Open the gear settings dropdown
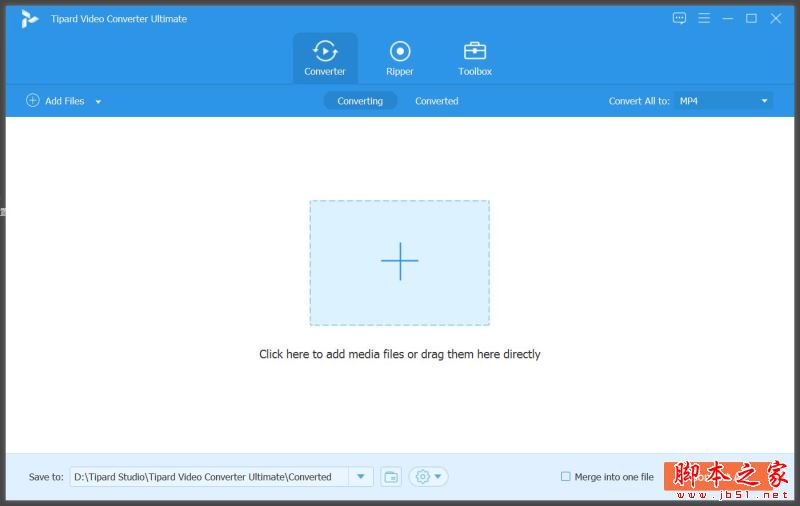The width and height of the screenshot is (800, 506). 428,477
